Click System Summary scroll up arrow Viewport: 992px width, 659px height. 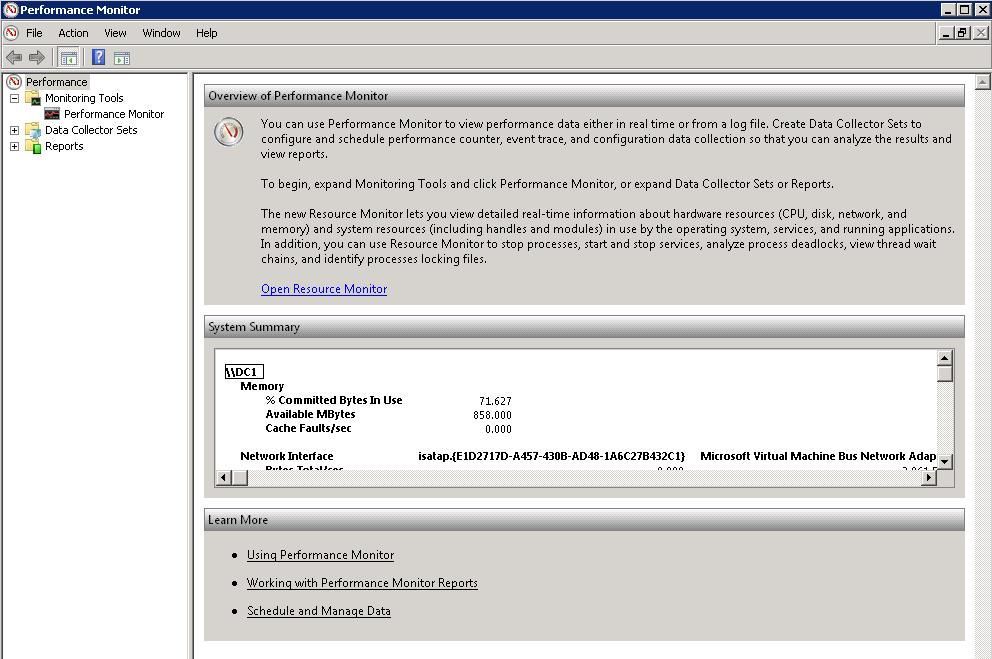(945, 359)
